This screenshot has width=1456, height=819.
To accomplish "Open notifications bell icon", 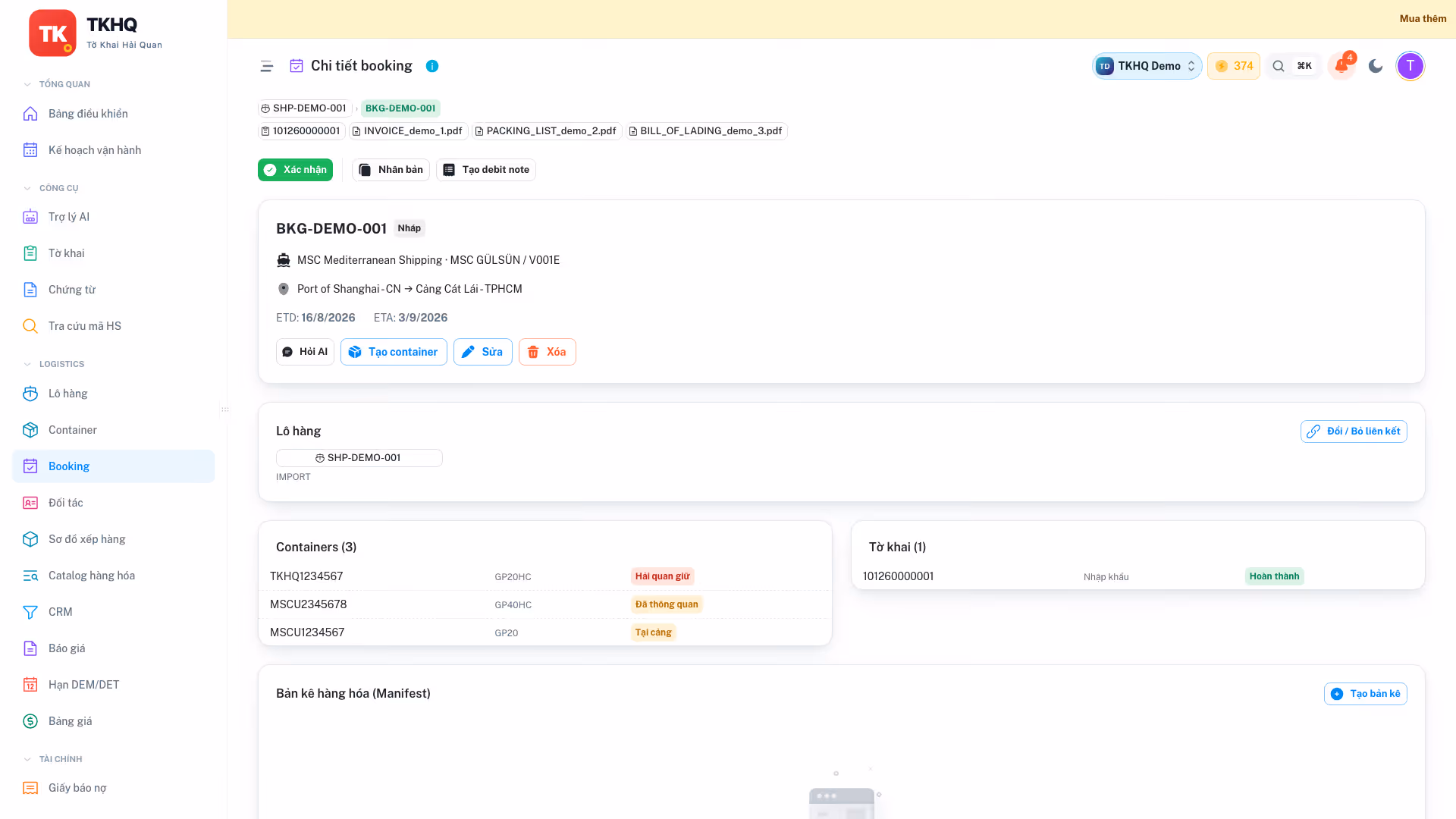I will coord(1341,66).
